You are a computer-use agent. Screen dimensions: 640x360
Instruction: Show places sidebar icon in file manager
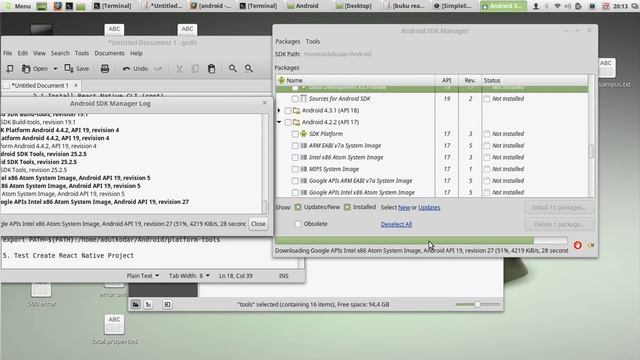136,304
